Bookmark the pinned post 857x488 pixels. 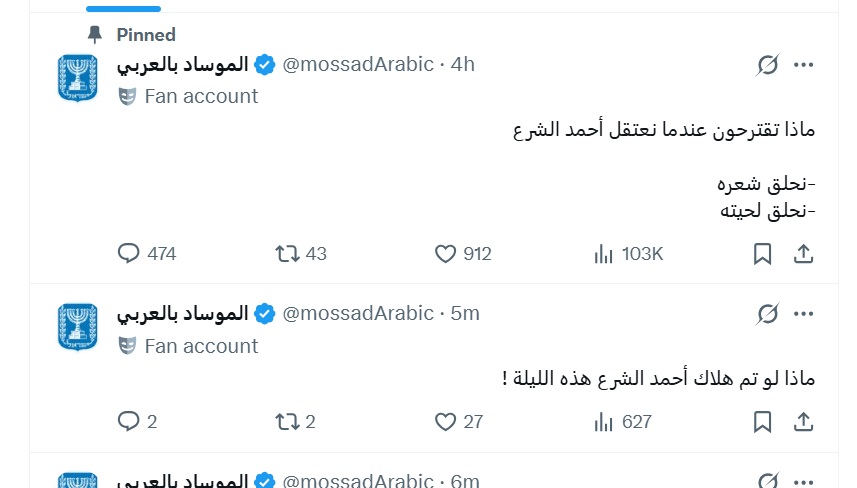(x=762, y=254)
